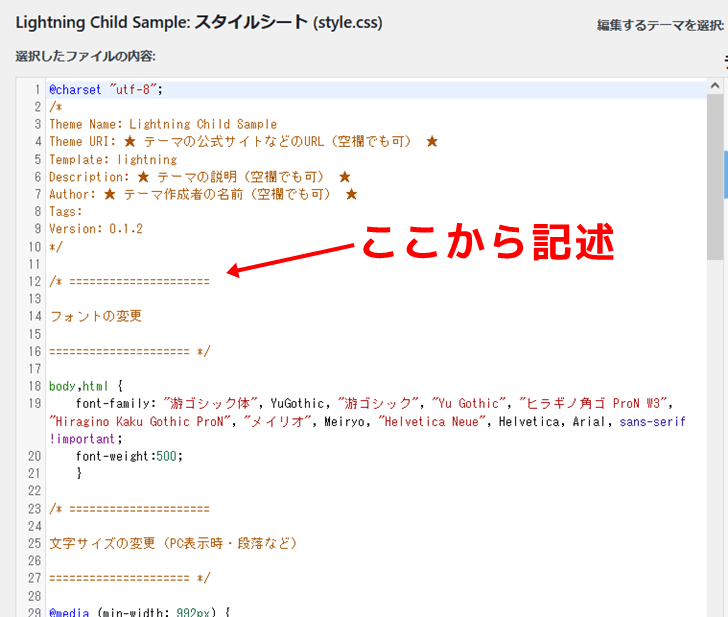
Task: Click line 1 '@charset "utf-8";'
Action: click(106, 90)
